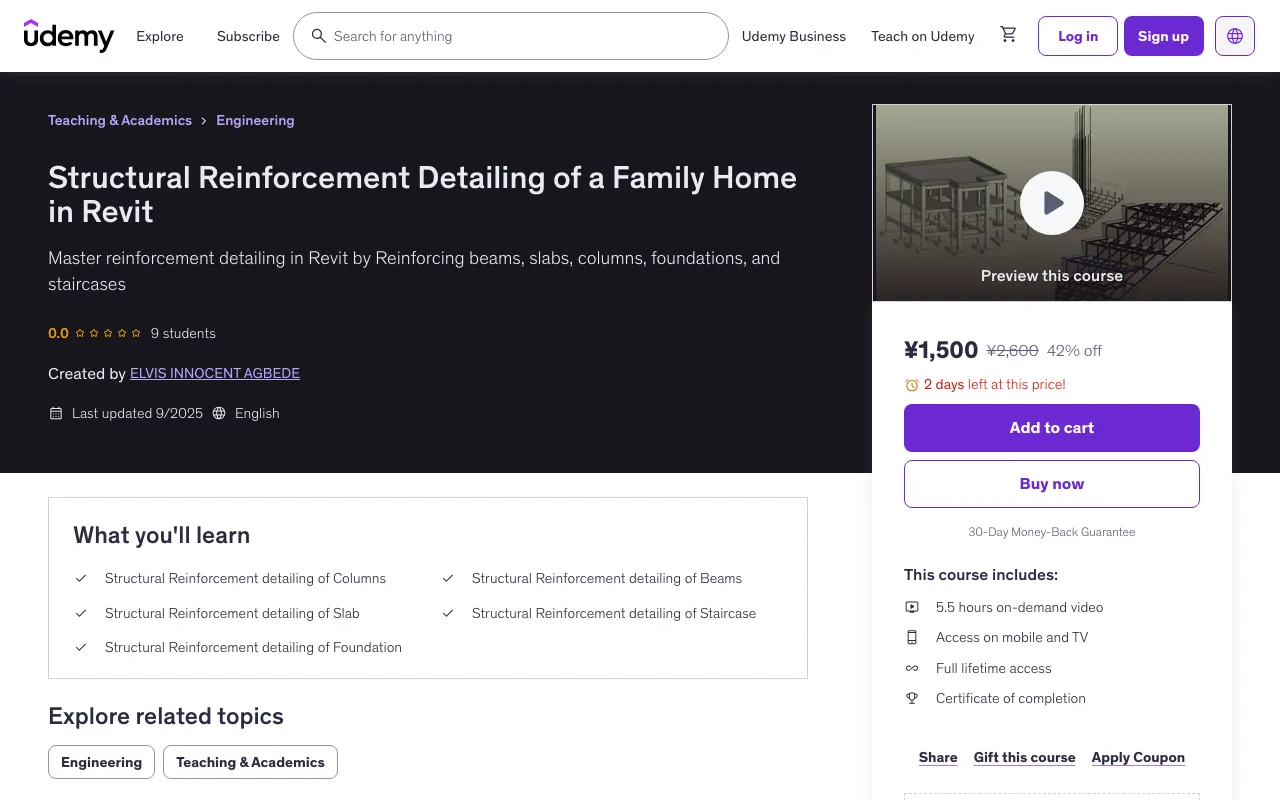The width and height of the screenshot is (1280, 800).
Task: Click the alarm clock icon beside 2 days
Action: [911, 385]
